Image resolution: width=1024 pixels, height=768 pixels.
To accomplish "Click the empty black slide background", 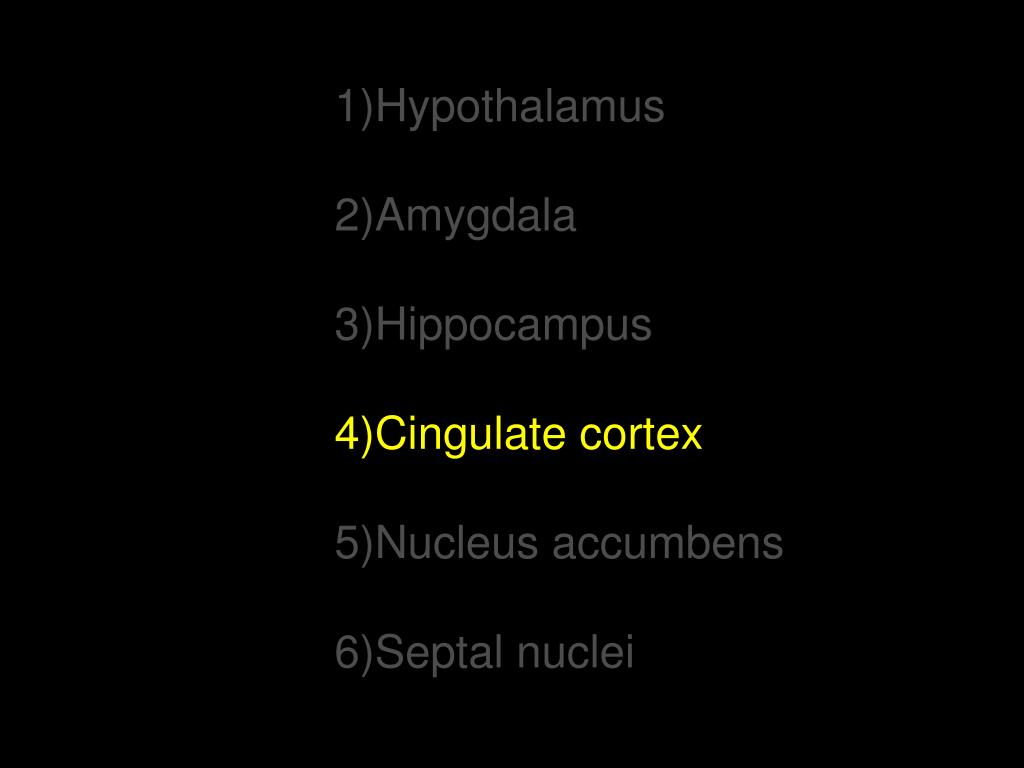I will (x=163, y=392).
